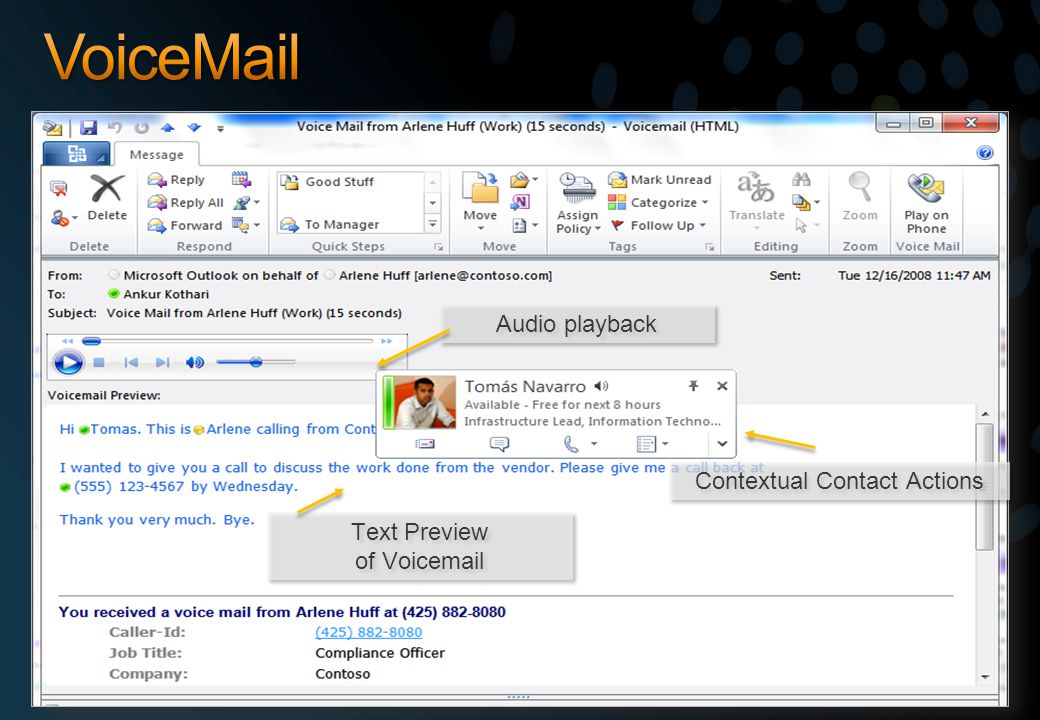This screenshot has width=1040, height=720.
Task: Open the More respond actions dropdown
Action: 245,225
